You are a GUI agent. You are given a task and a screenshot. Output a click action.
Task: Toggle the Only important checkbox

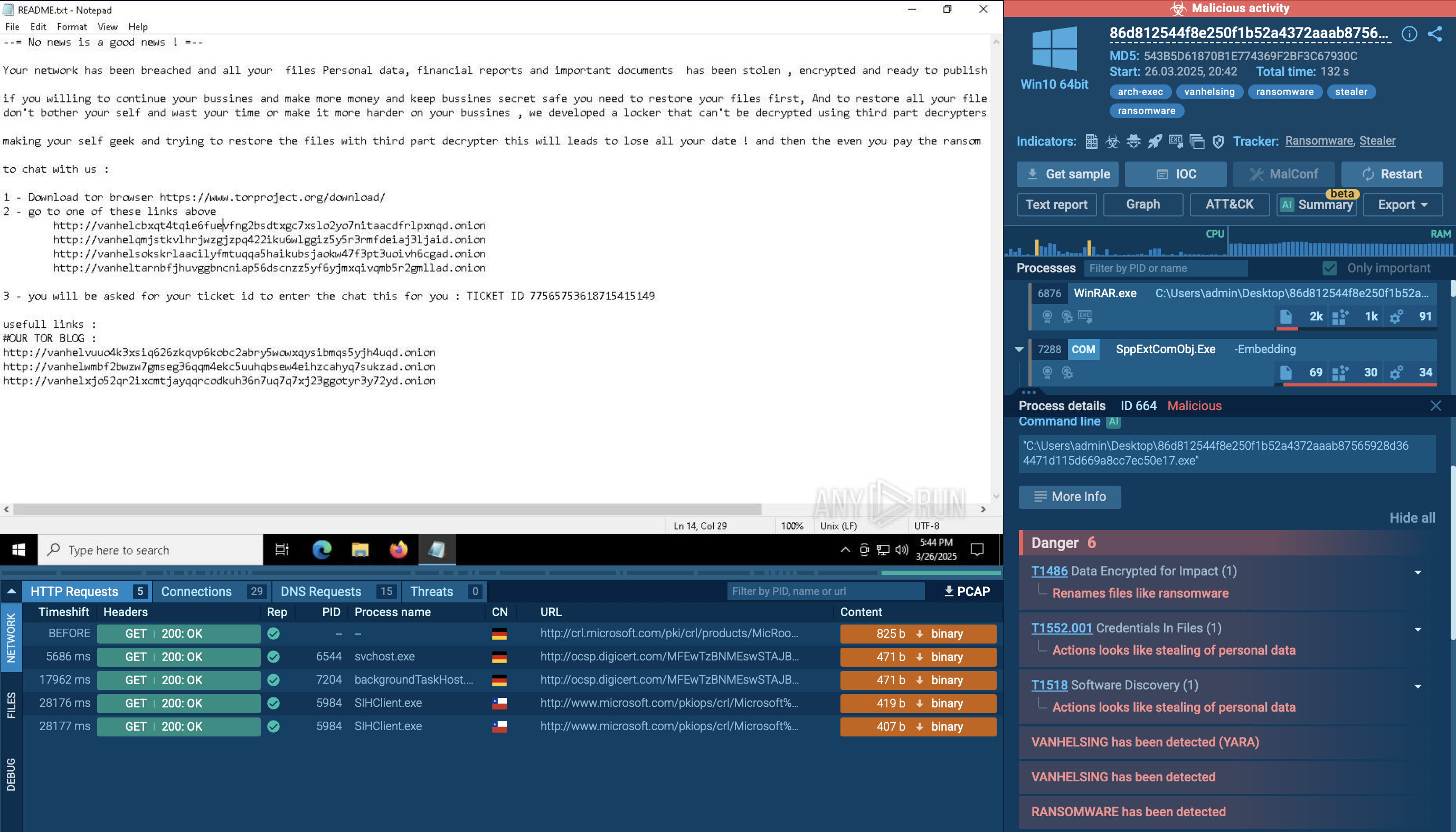pyautogui.click(x=1329, y=268)
